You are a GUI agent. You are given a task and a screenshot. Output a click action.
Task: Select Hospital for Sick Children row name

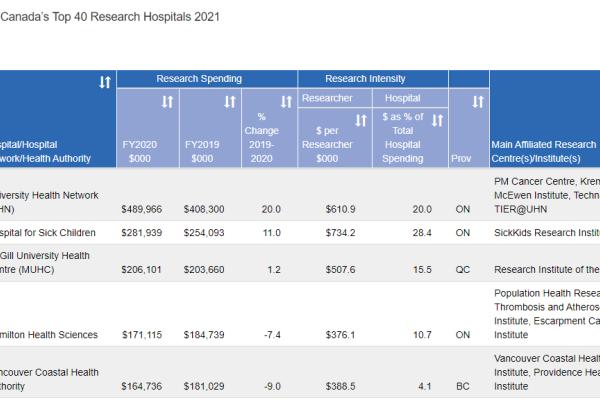[47, 233]
